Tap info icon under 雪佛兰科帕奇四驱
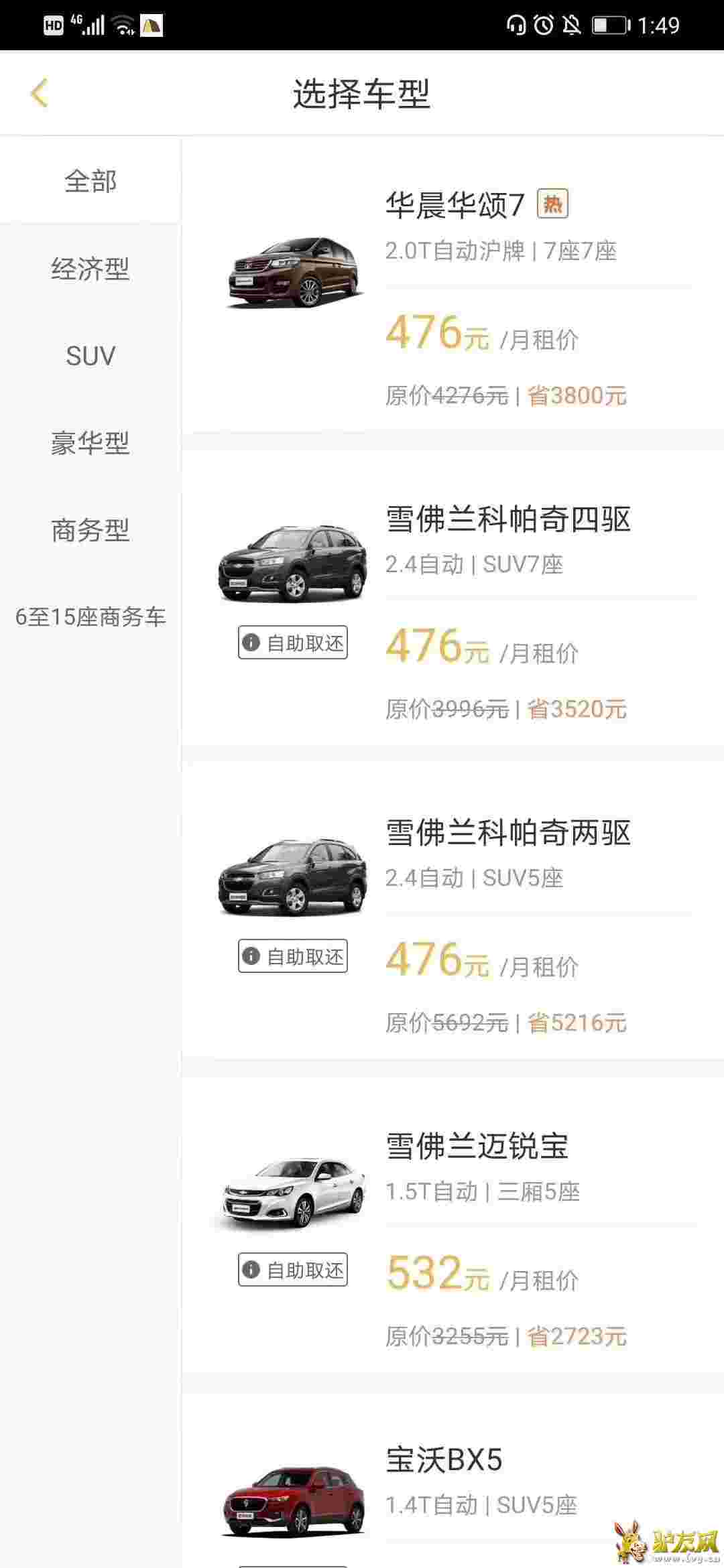 point(251,643)
